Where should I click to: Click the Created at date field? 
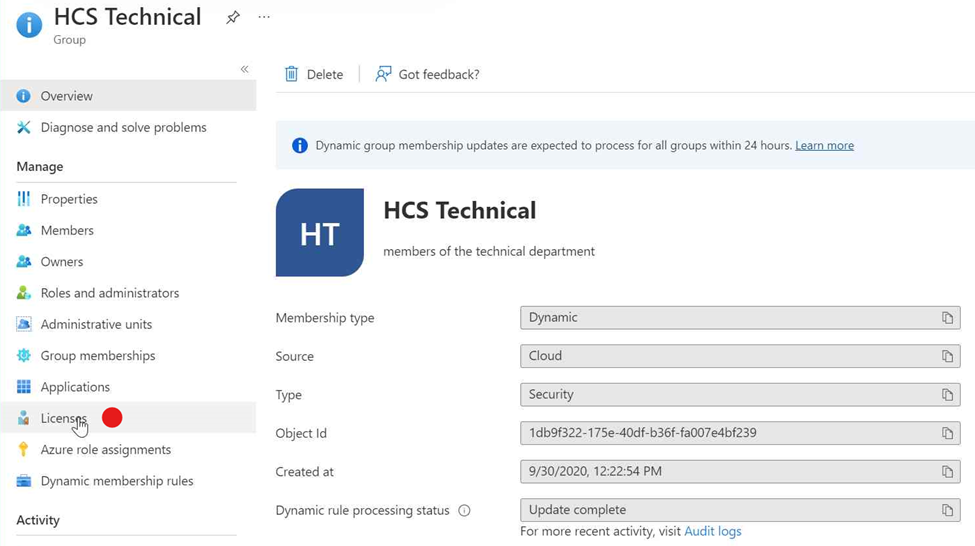[740, 472]
